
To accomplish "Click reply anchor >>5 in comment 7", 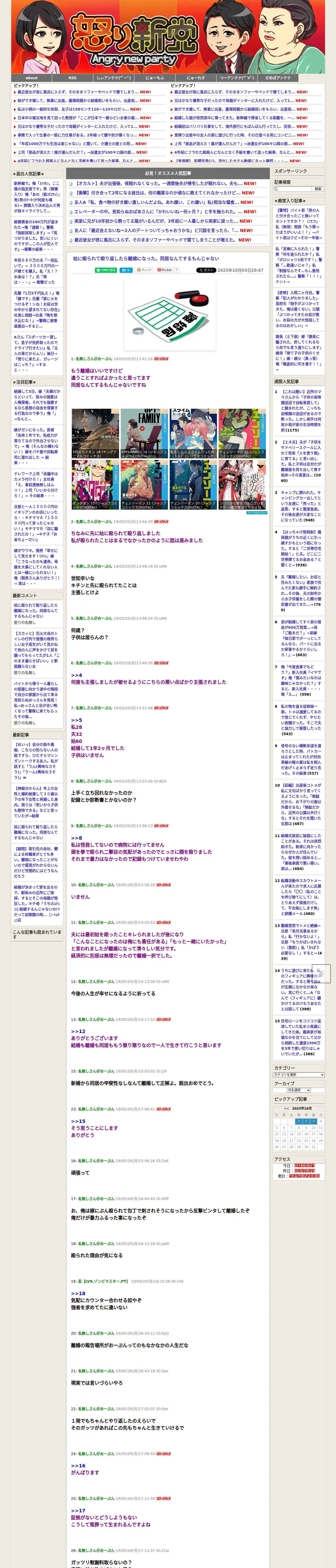I will (x=76, y=720).
